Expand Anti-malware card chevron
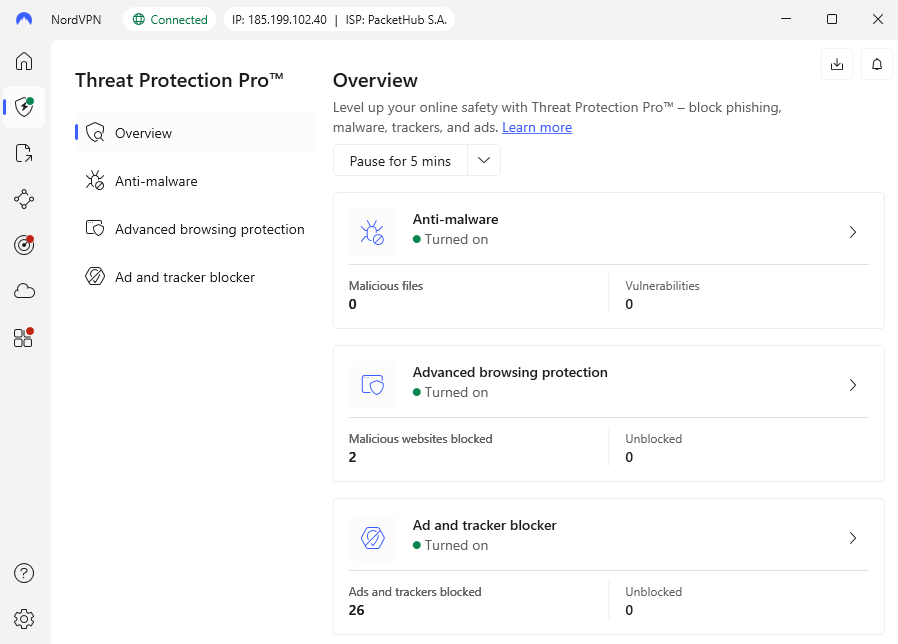Image resolution: width=898 pixels, height=644 pixels. point(853,232)
